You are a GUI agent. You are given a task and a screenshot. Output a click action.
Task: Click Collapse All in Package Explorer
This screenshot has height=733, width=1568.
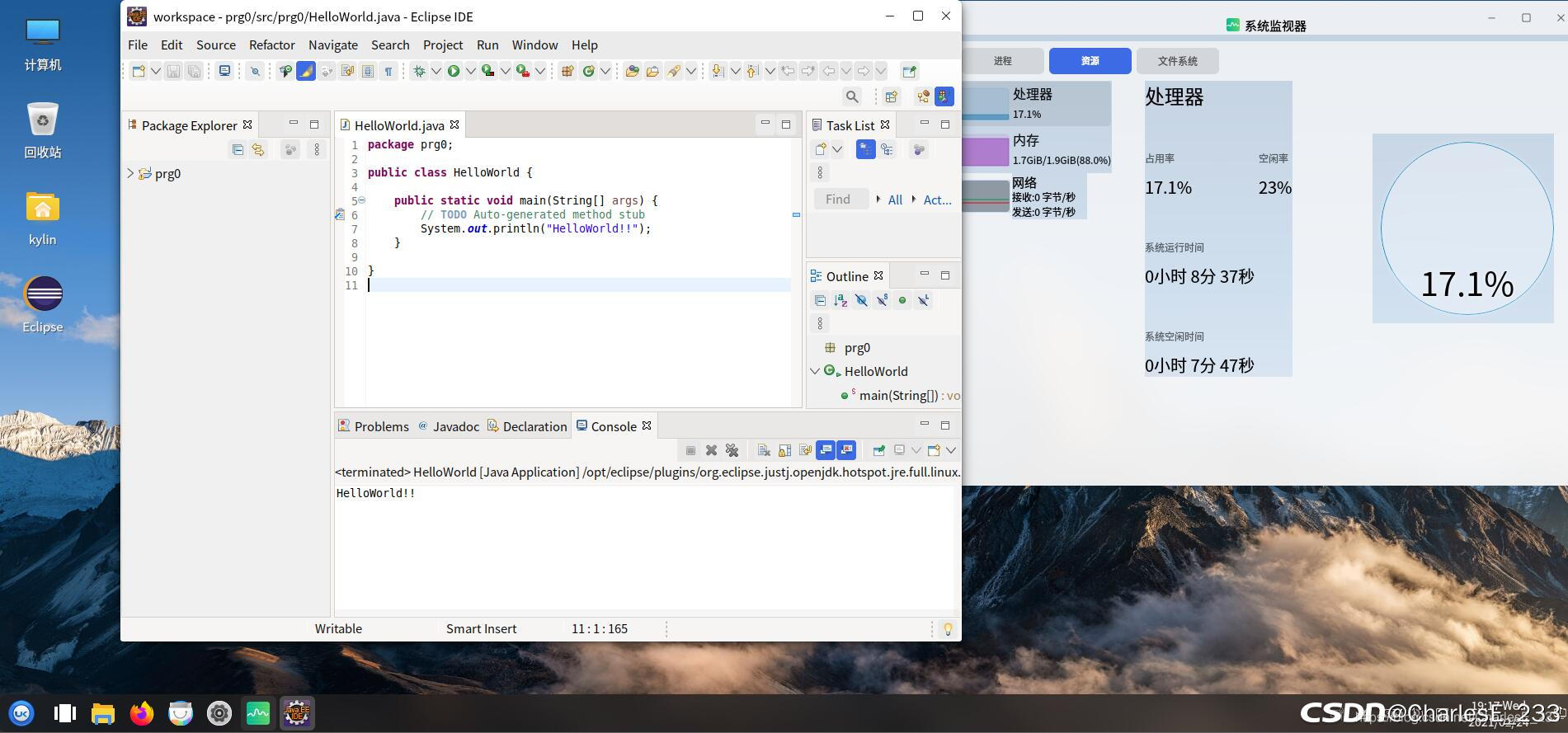(x=238, y=149)
